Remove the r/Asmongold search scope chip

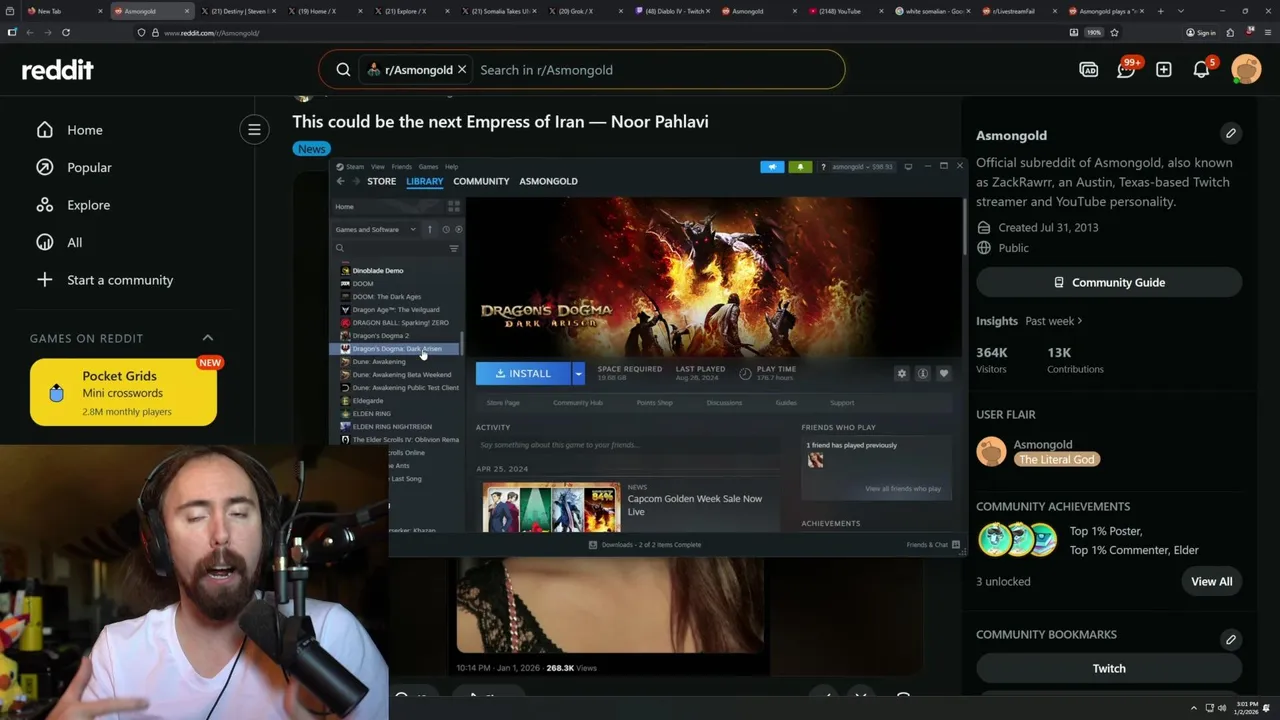click(x=462, y=70)
